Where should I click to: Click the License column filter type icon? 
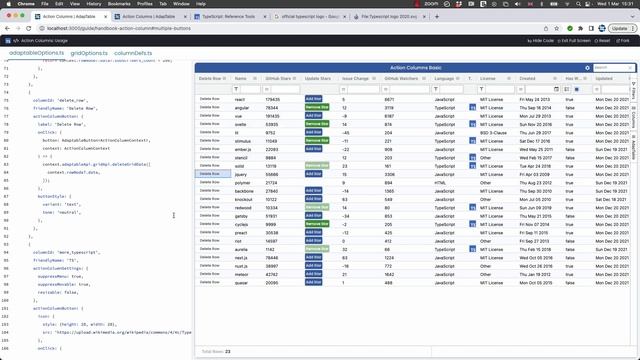tap(482, 89)
